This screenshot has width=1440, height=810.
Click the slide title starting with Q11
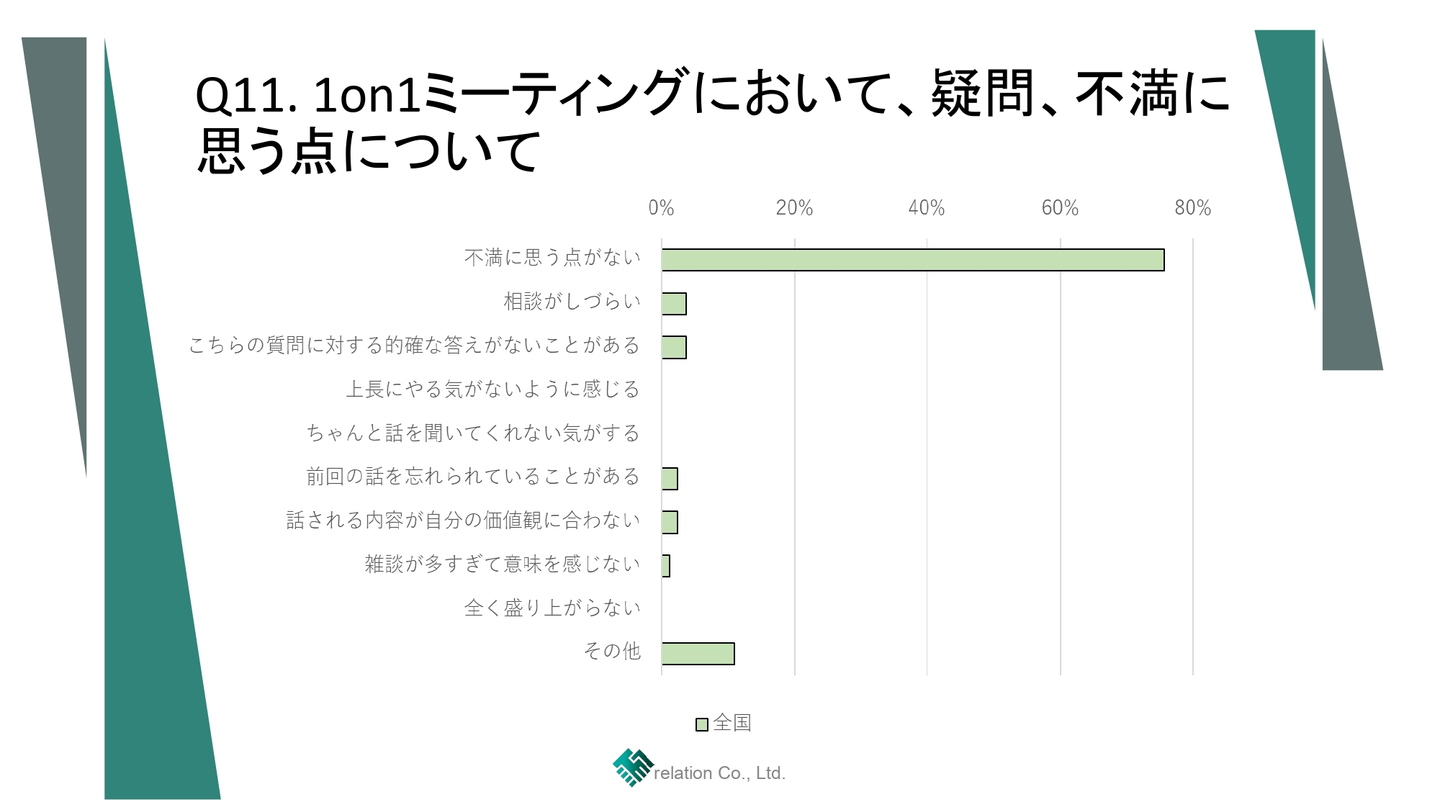coord(711,122)
